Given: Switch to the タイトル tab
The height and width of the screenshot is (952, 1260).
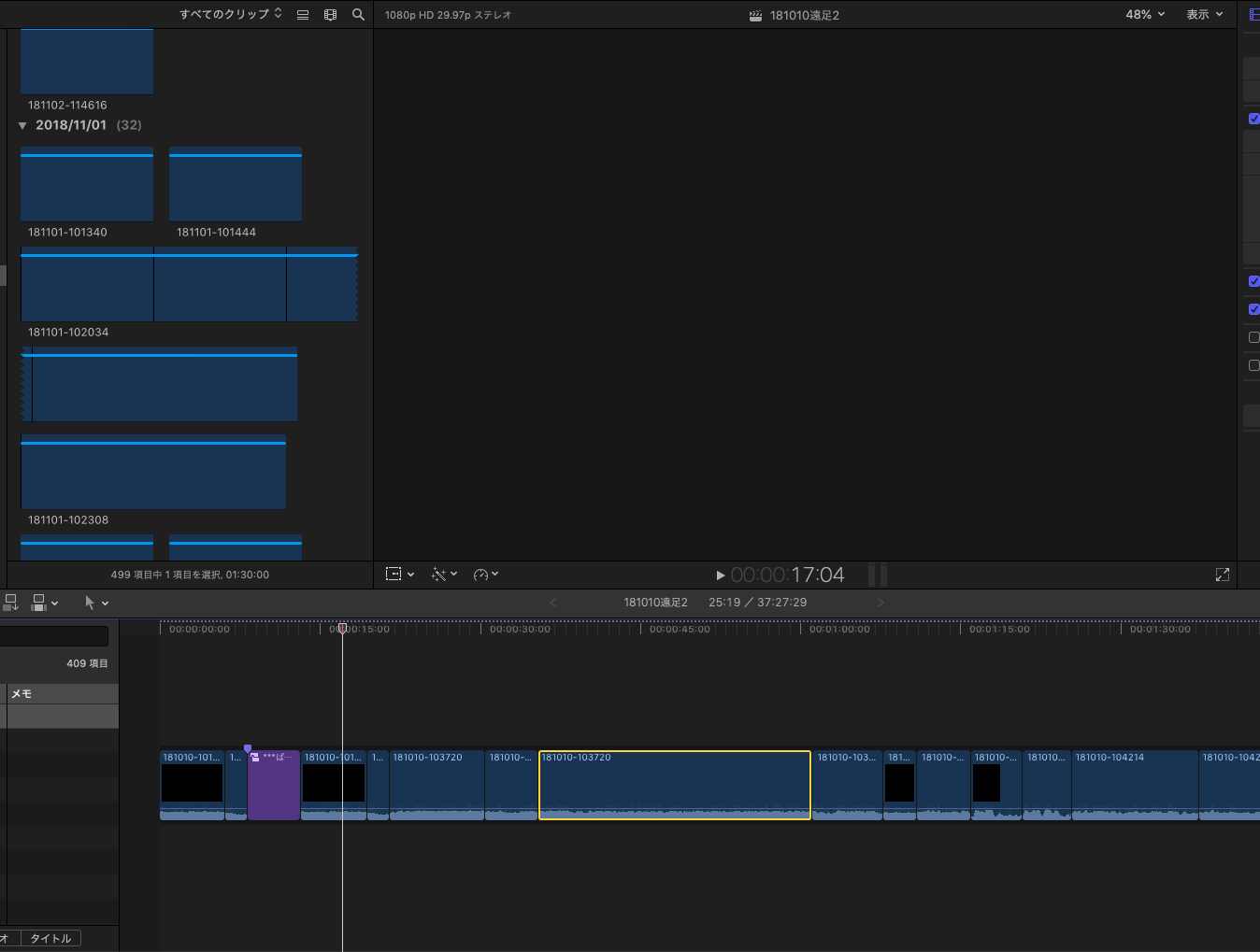Looking at the screenshot, I should coord(50,938).
